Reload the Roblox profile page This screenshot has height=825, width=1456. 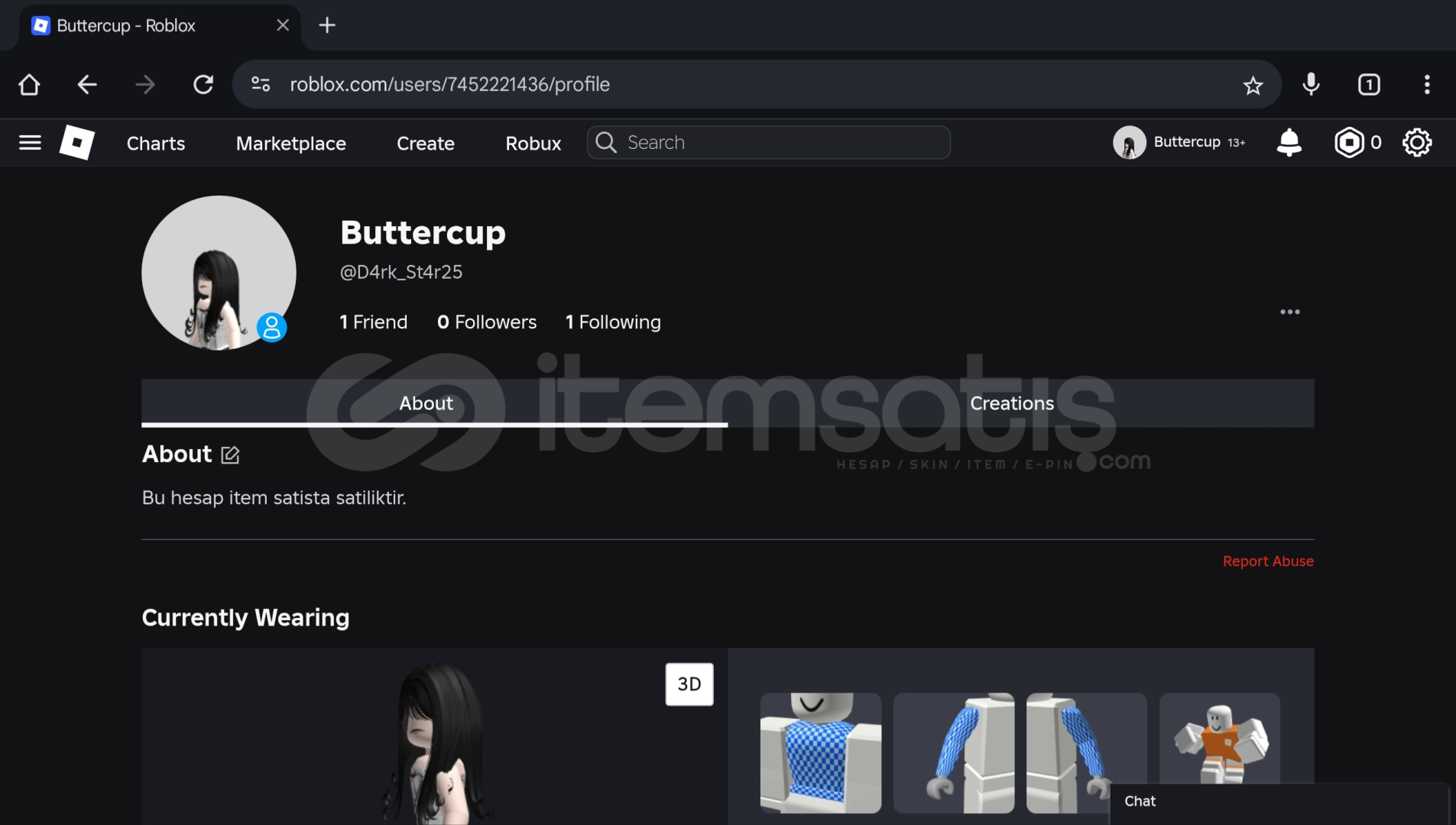(x=203, y=85)
